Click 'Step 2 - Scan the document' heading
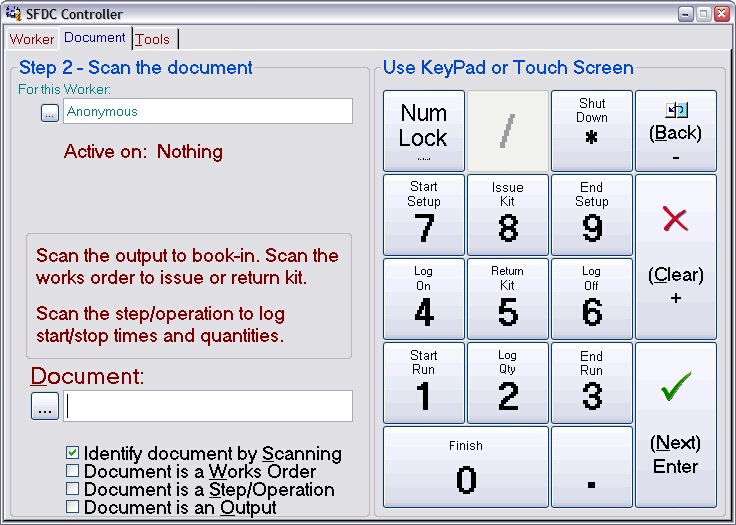 (x=136, y=68)
